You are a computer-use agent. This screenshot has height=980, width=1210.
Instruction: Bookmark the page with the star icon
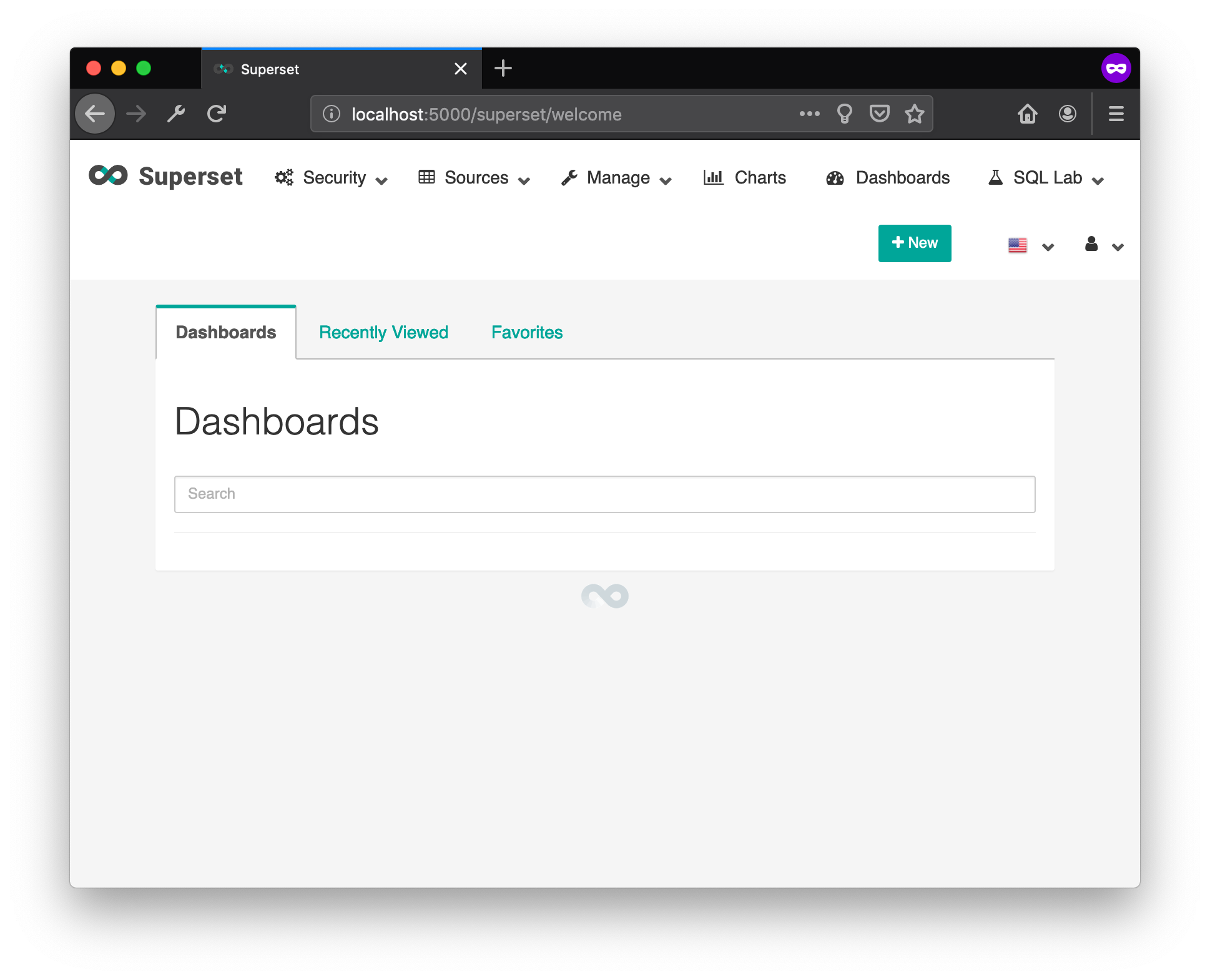point(914,114)
